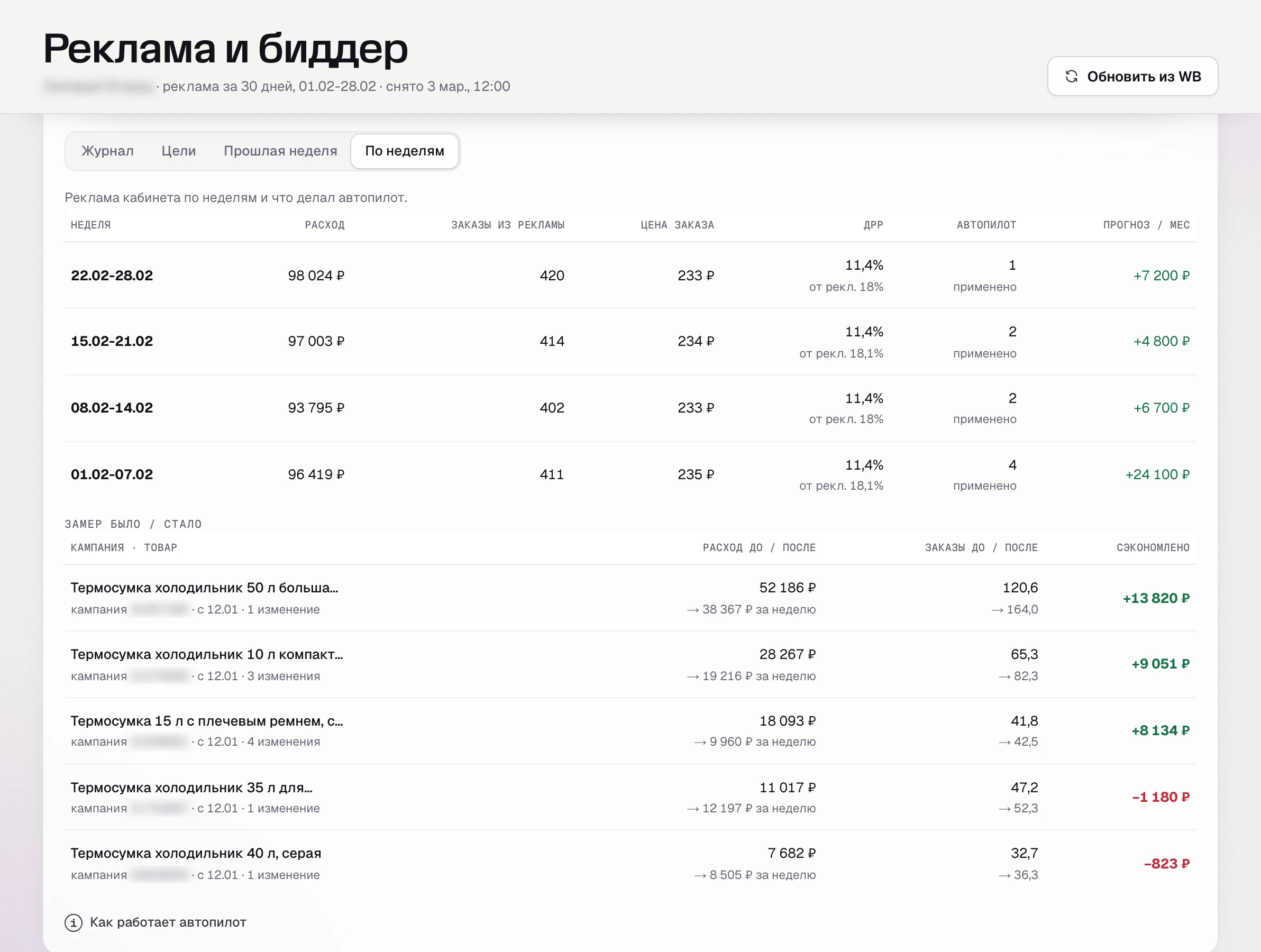Click the Прогноз / мес column header
This screenshot has width=1261, height=952.
[x=1146, y=225]
